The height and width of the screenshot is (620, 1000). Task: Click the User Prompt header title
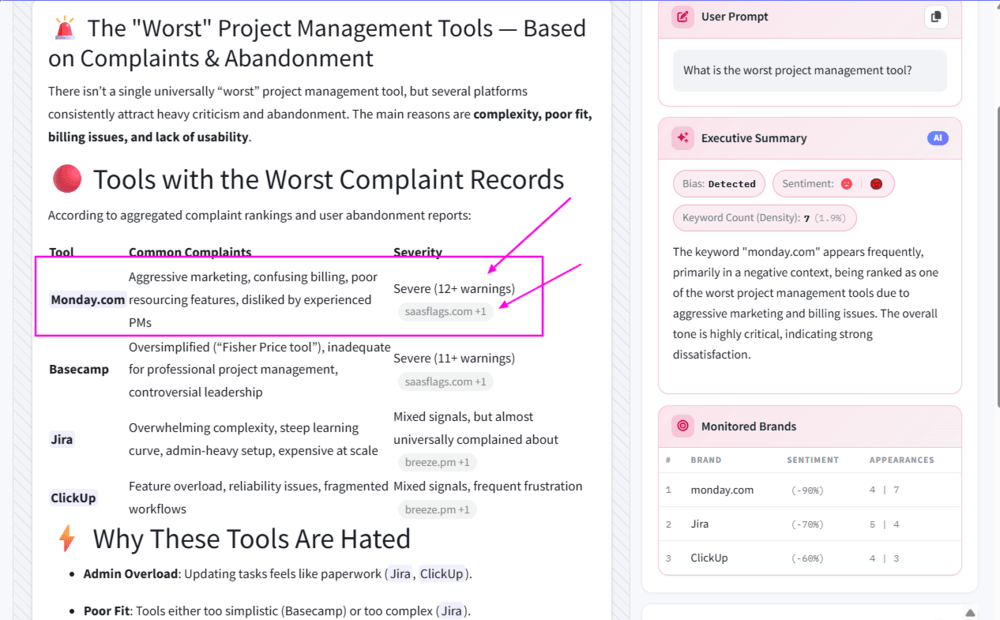(x=735, y=17)
